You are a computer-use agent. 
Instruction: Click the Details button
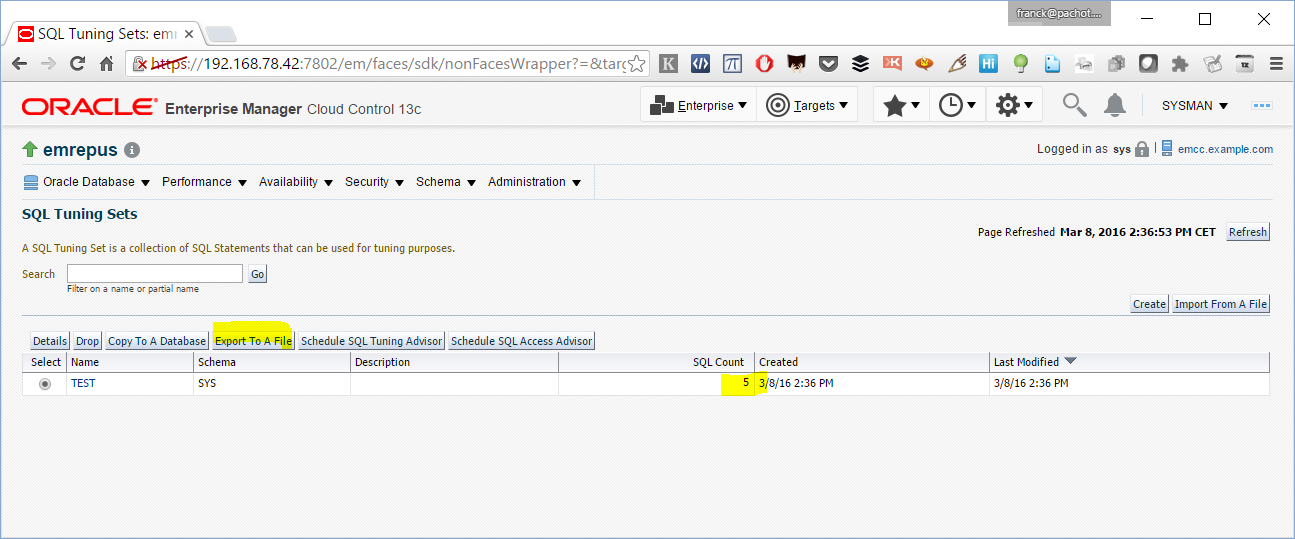[50, 341]
